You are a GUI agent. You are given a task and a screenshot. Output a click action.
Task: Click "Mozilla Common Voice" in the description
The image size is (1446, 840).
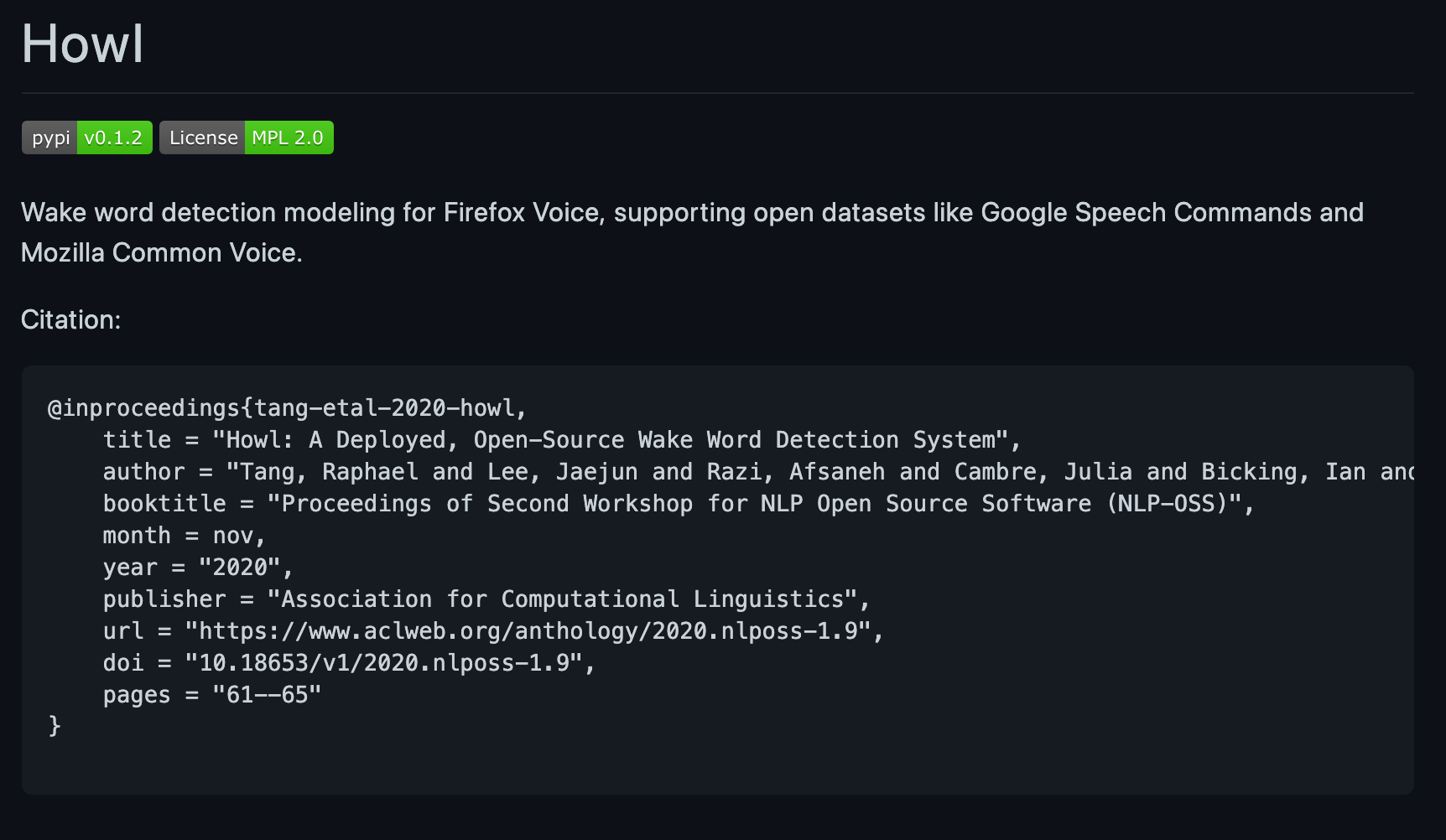point(159,252)
